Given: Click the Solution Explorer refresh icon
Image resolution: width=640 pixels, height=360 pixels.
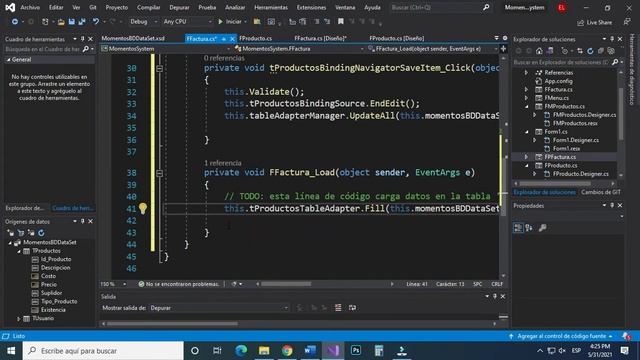Looking at the screenshot, I should [590, 51].
